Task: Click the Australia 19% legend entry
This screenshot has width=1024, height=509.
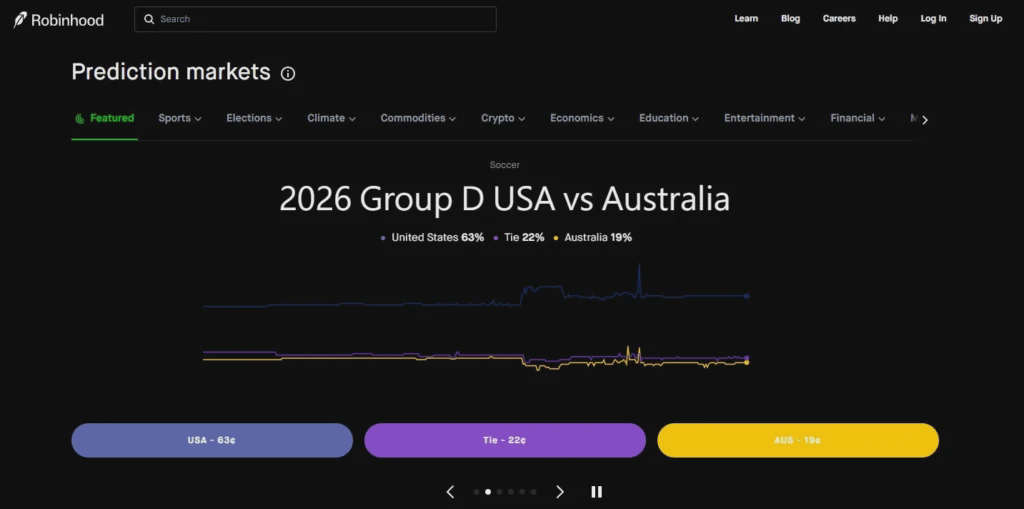Action: [592, 238]
